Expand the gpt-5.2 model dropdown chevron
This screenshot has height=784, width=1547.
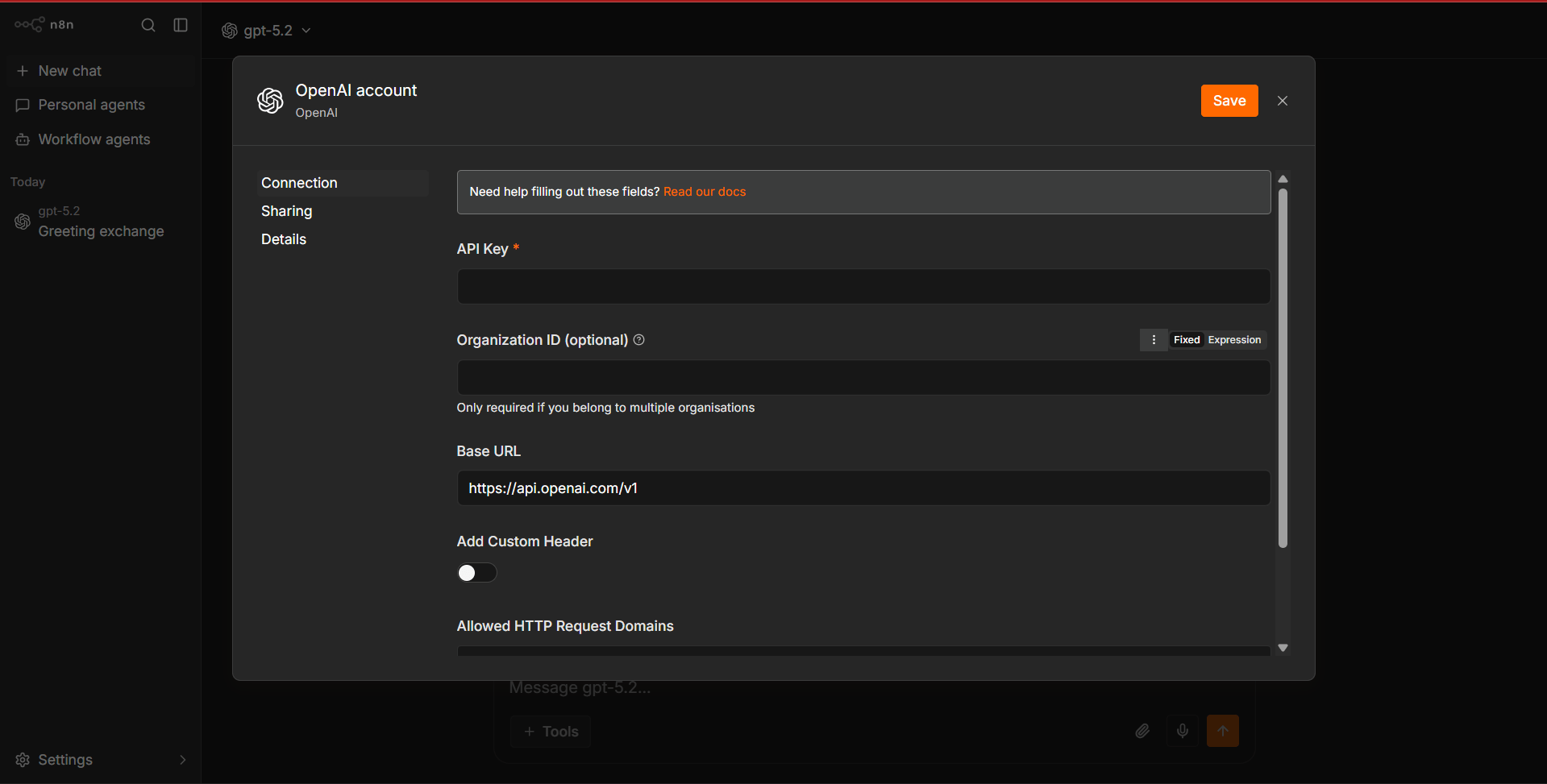pyautogui.click(x=306, y=31)
